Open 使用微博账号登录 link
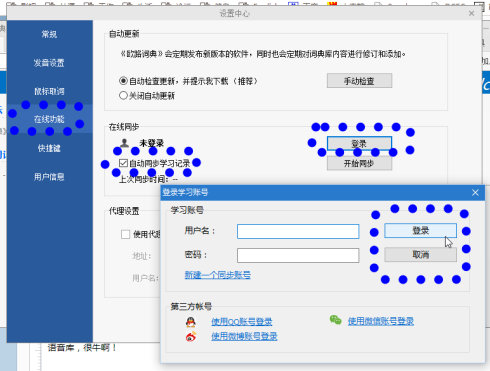 coord(244,336)
